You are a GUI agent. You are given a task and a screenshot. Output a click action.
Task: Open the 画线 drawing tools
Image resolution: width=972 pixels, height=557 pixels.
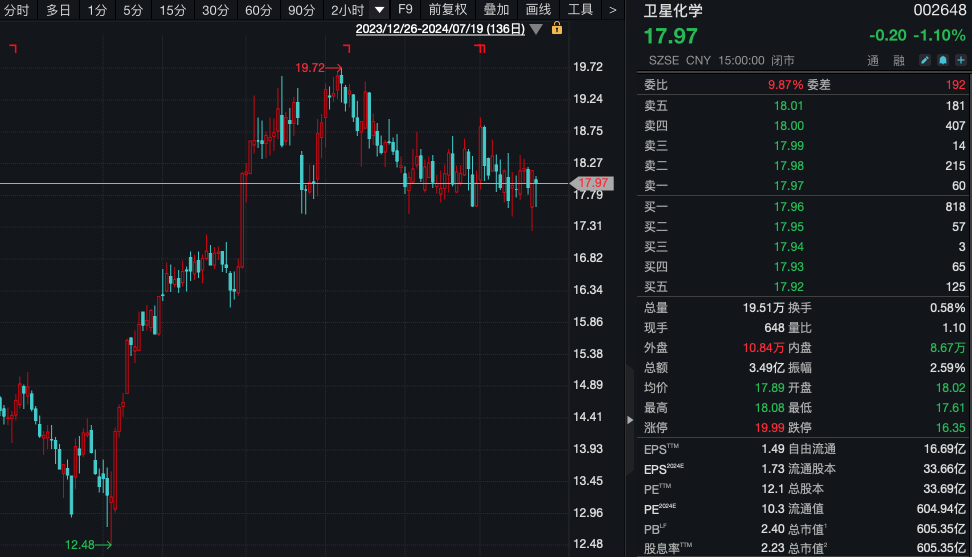pos(538,9)
